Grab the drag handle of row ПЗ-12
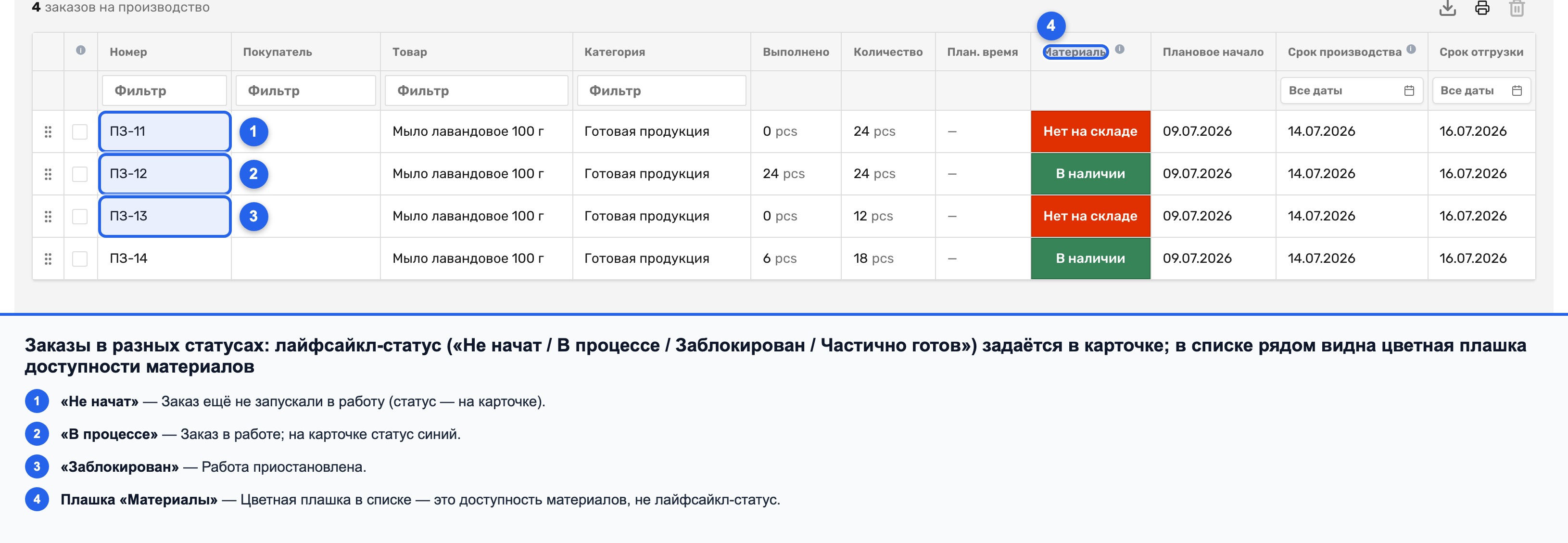This screenshot has height=543, width=1568. click(x=48, y=174)
